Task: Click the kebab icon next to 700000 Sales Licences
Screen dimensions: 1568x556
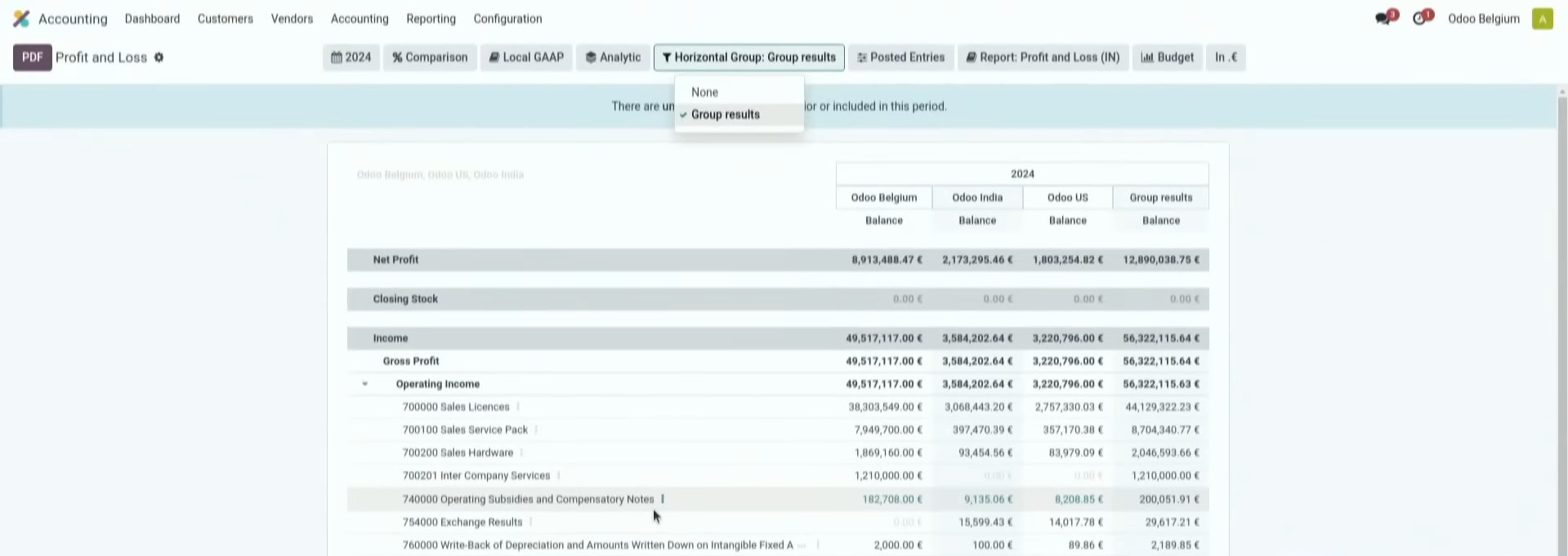Action: pyautogui.click(x=517, y=406)
